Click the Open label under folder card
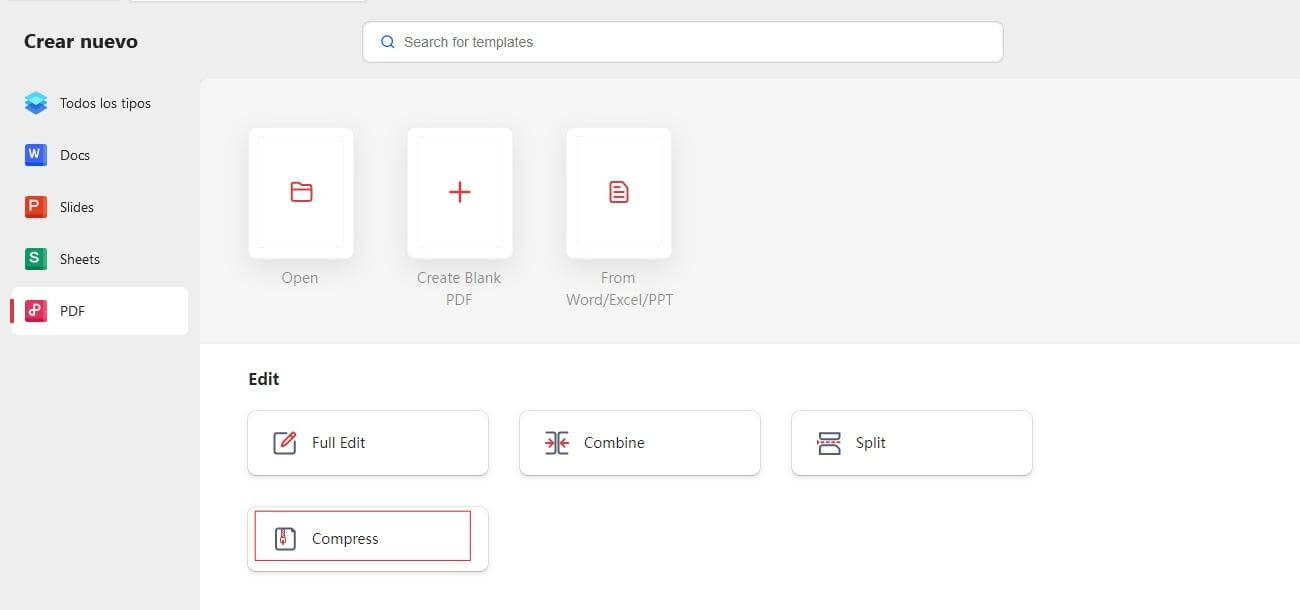The width and height of the screenshot is (1300, 610). click(x=300, y=278)
